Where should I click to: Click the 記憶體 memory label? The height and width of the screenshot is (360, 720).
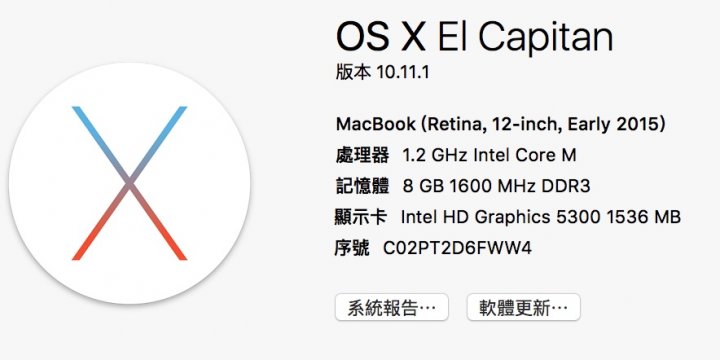click(362, 186)
